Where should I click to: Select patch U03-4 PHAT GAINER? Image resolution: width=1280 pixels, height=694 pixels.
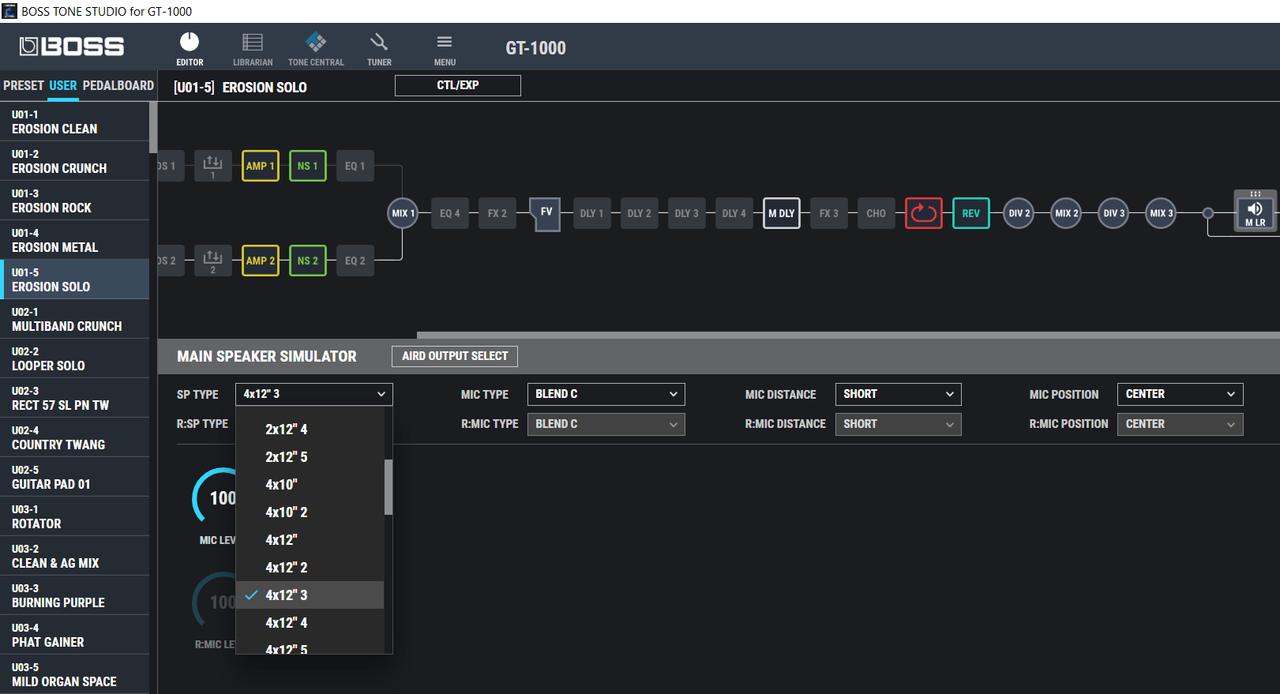pos(75,635)
